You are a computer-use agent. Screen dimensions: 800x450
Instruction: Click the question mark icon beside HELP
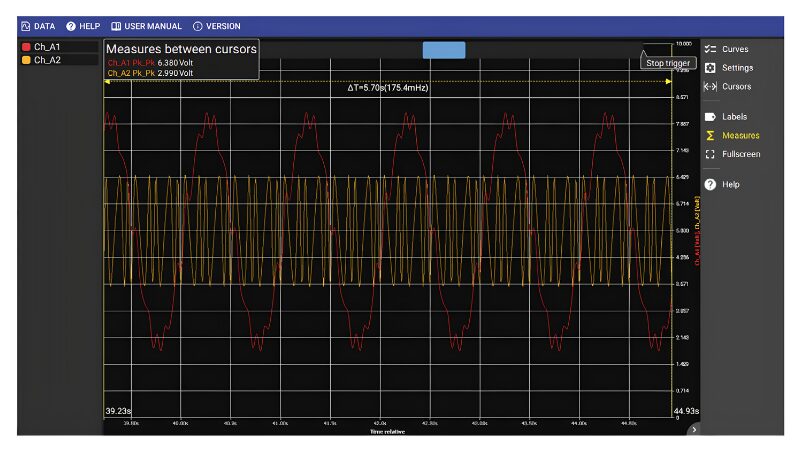(70, 26)
